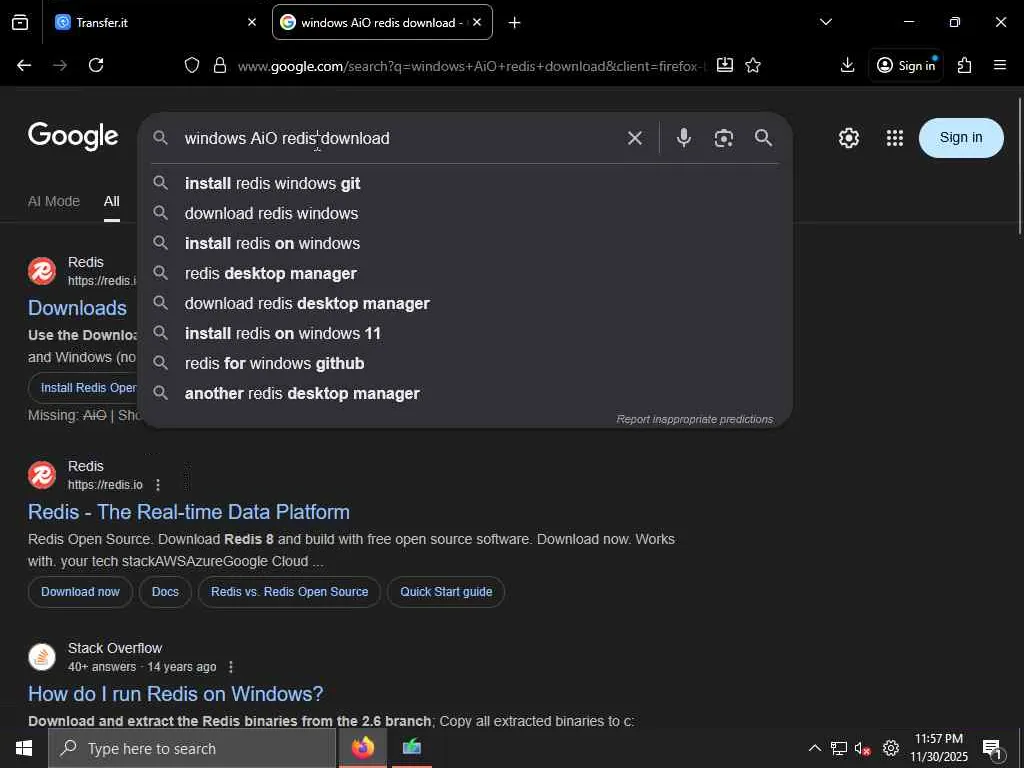Viewport: 1024px width, 768px height.
Task: Show hidden system tray icons
Action: [x=814, y=748]
